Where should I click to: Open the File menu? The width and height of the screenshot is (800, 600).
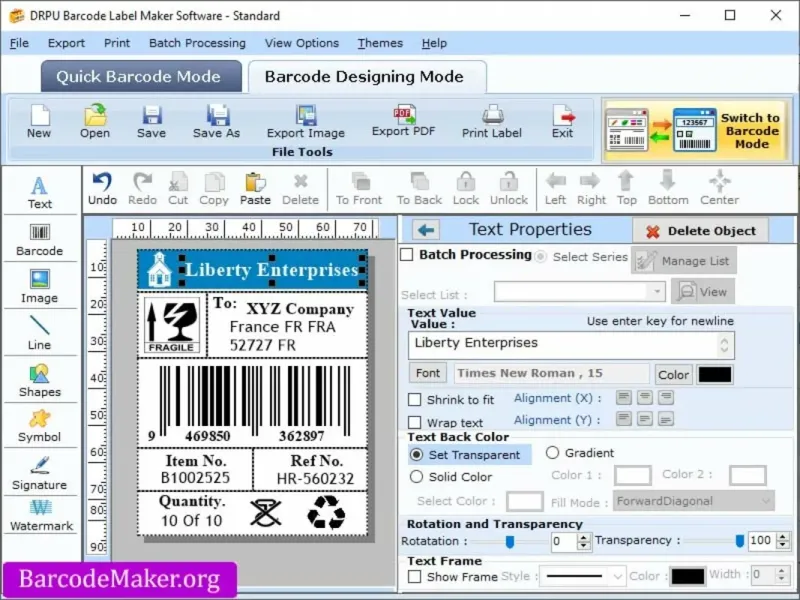click(x=19, y=43)
